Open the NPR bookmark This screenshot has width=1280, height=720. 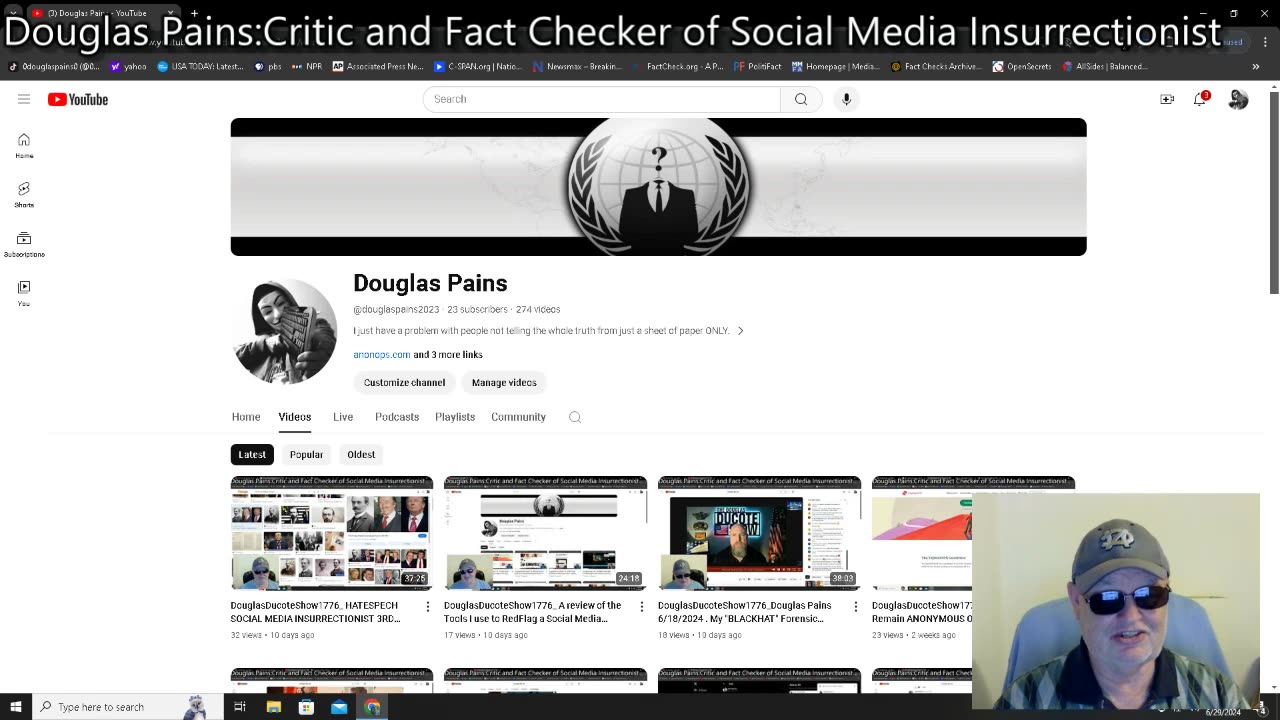(x=307, y=67)
